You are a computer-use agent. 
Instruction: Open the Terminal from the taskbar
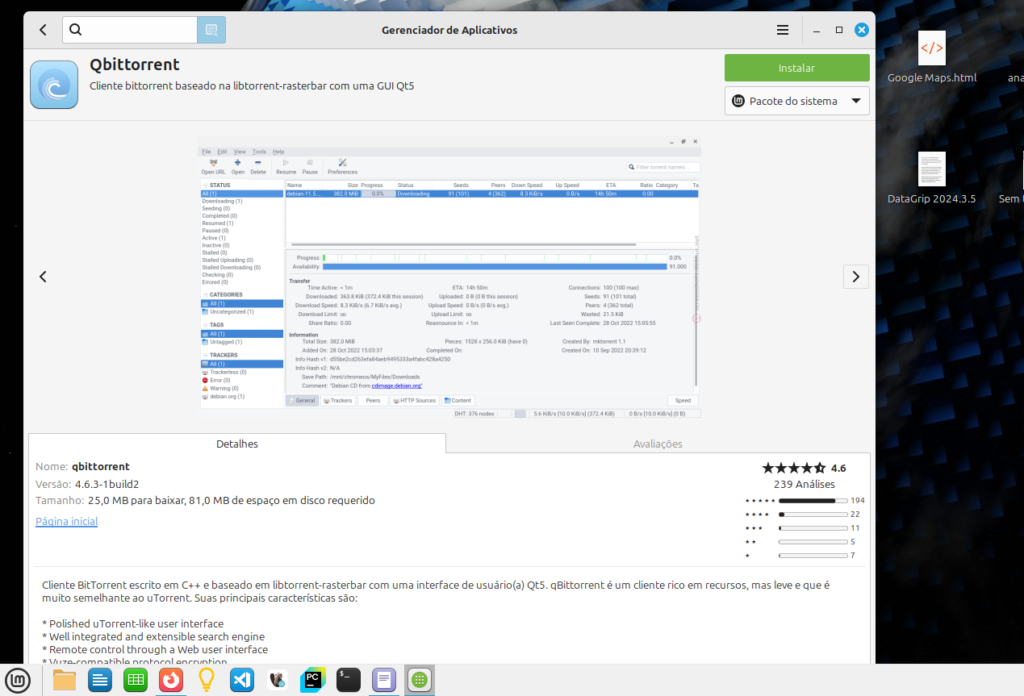[x=348, y=680]
